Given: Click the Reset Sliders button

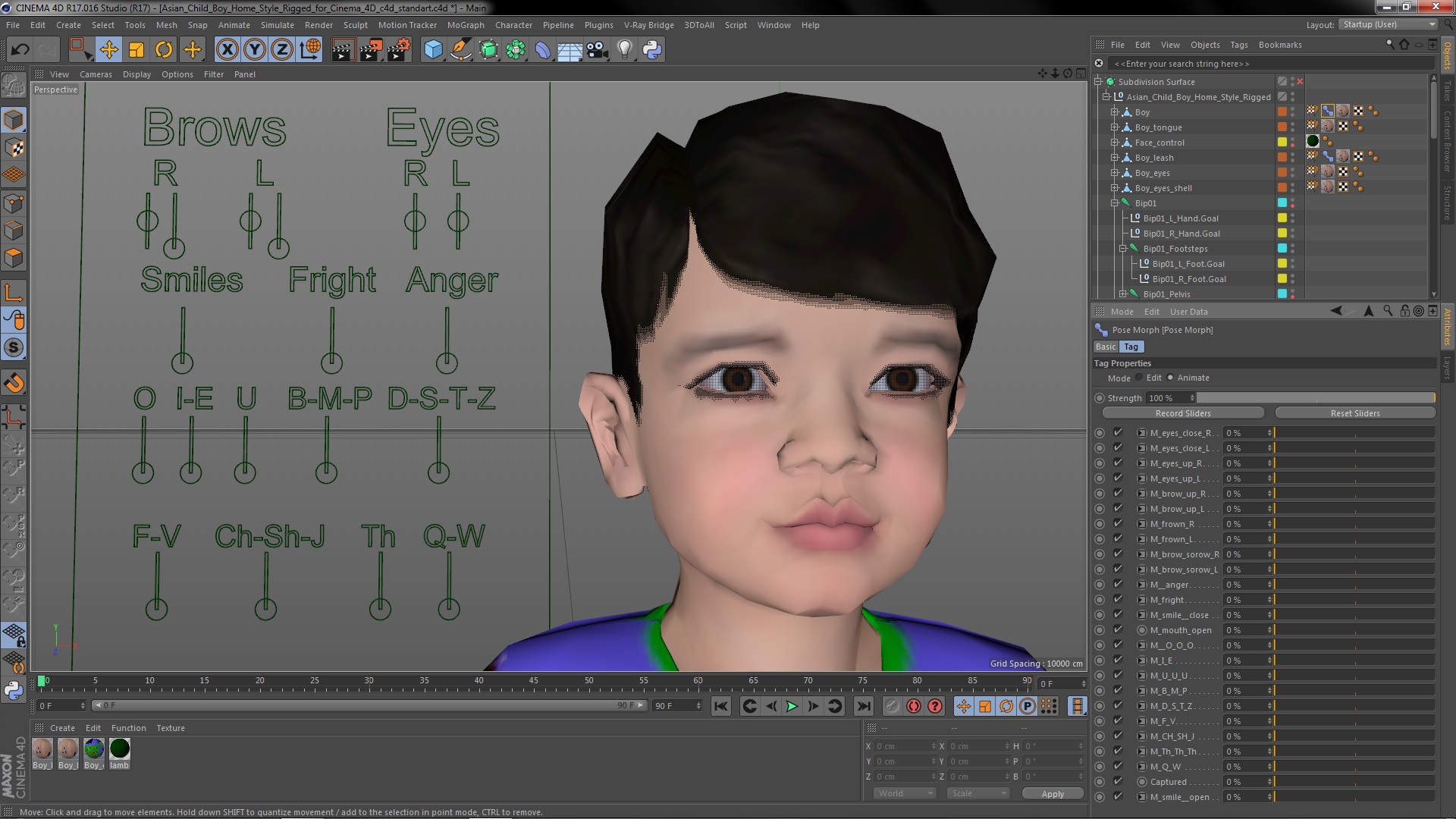Looking at the screenshot, I should pos(1355,413).
